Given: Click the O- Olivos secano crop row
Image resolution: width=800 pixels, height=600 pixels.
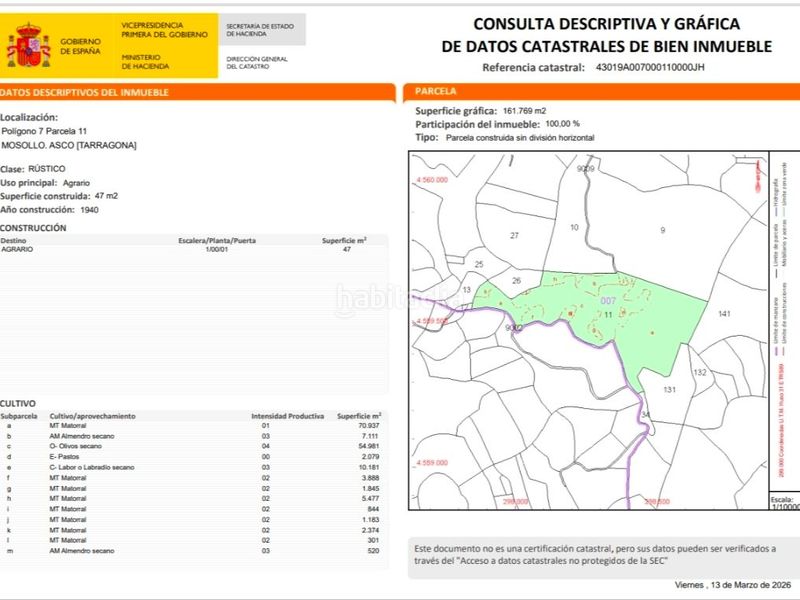Looking at the screenshot, I should (x=191, y=446).
